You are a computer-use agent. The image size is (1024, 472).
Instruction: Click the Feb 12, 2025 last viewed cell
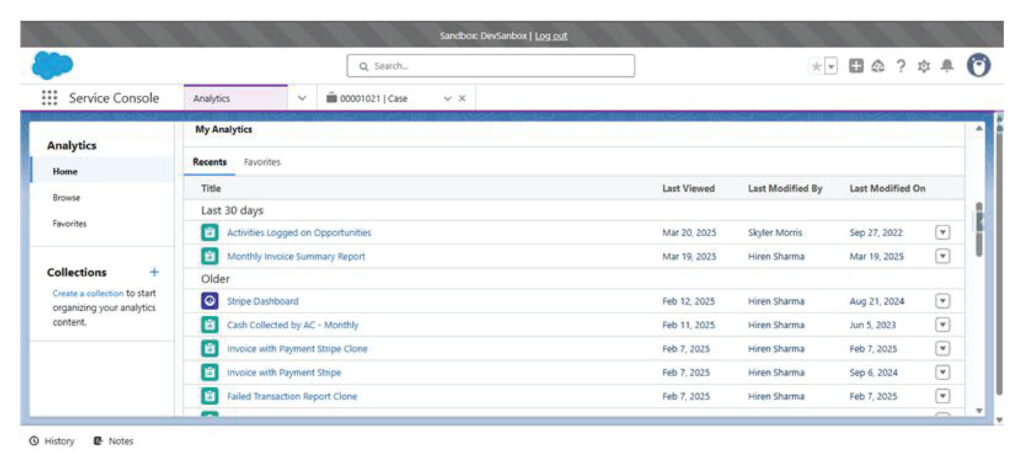click(688, 302)
